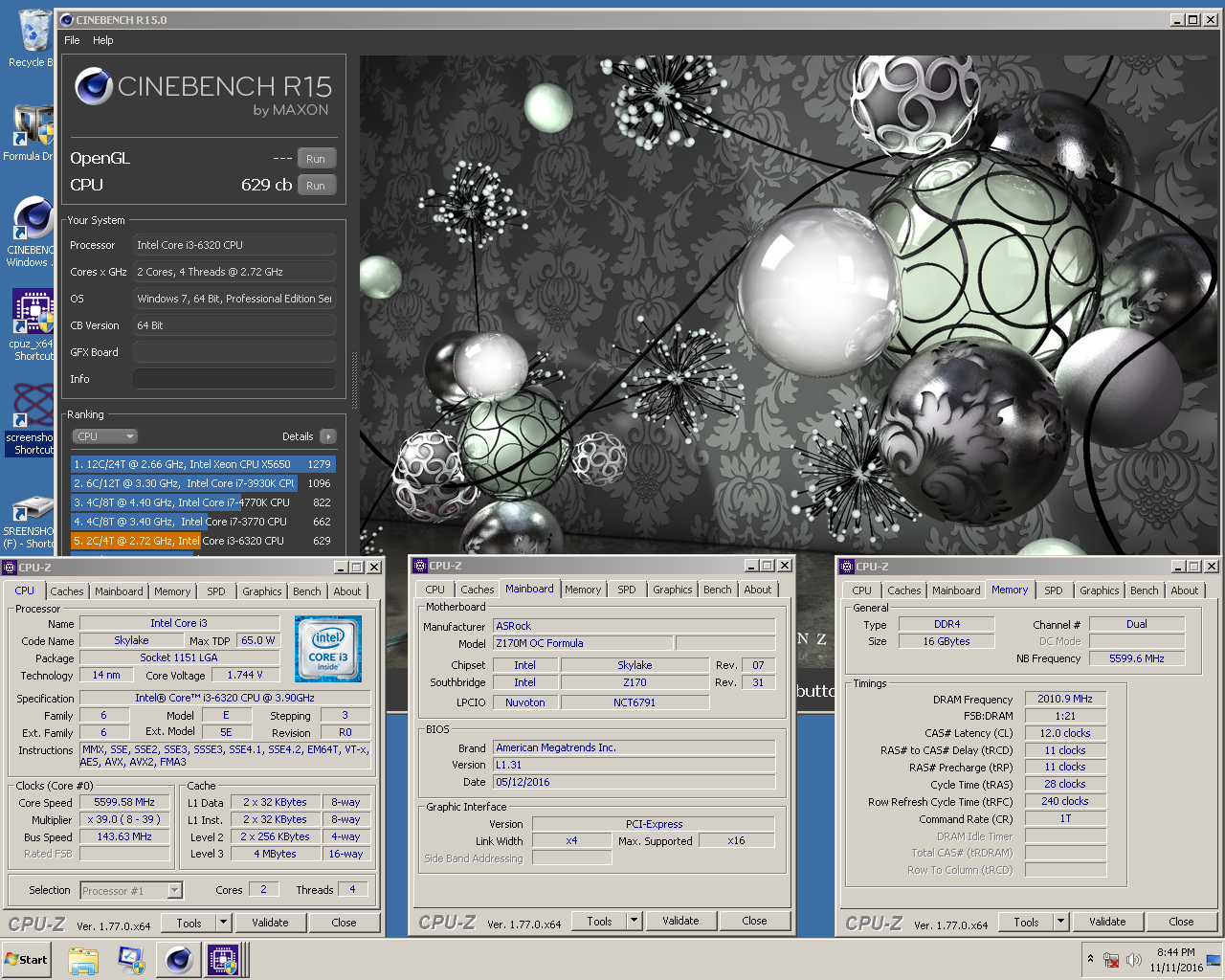Click the Cinebench title bar icon
The image size is (1225, 980).
click(66, 19)
